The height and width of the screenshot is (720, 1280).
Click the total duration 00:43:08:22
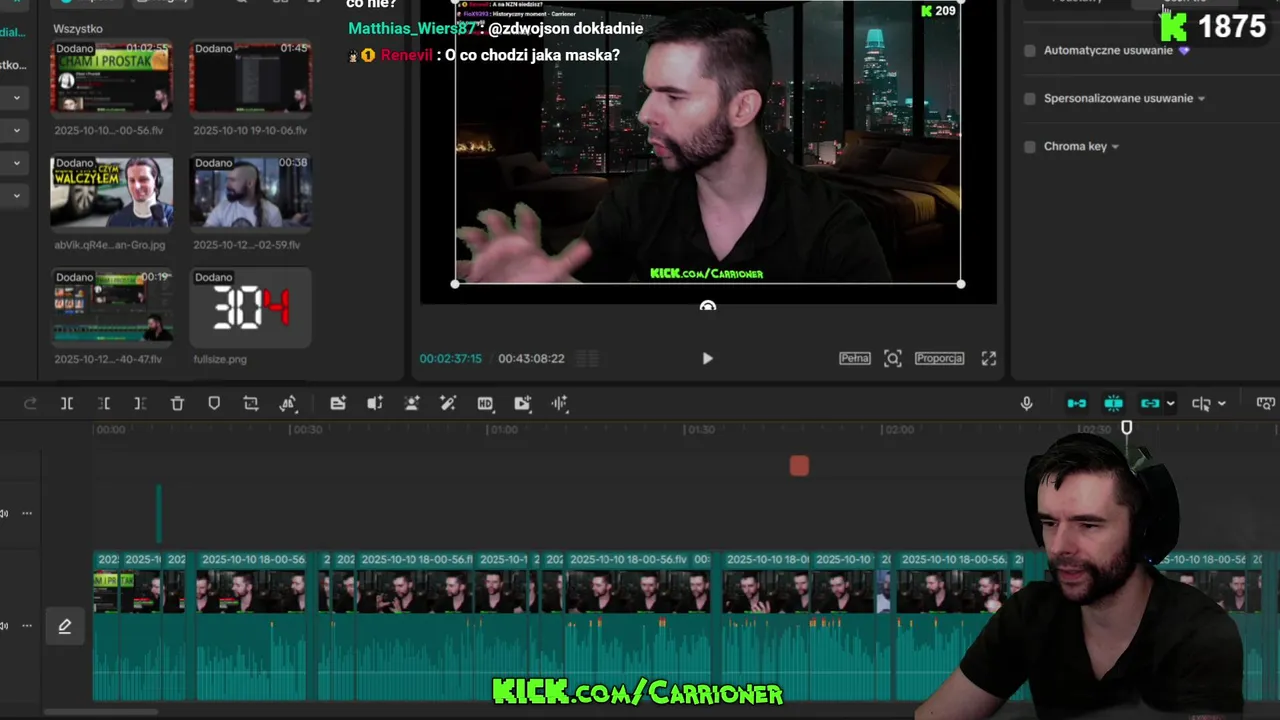coord(531,358)
